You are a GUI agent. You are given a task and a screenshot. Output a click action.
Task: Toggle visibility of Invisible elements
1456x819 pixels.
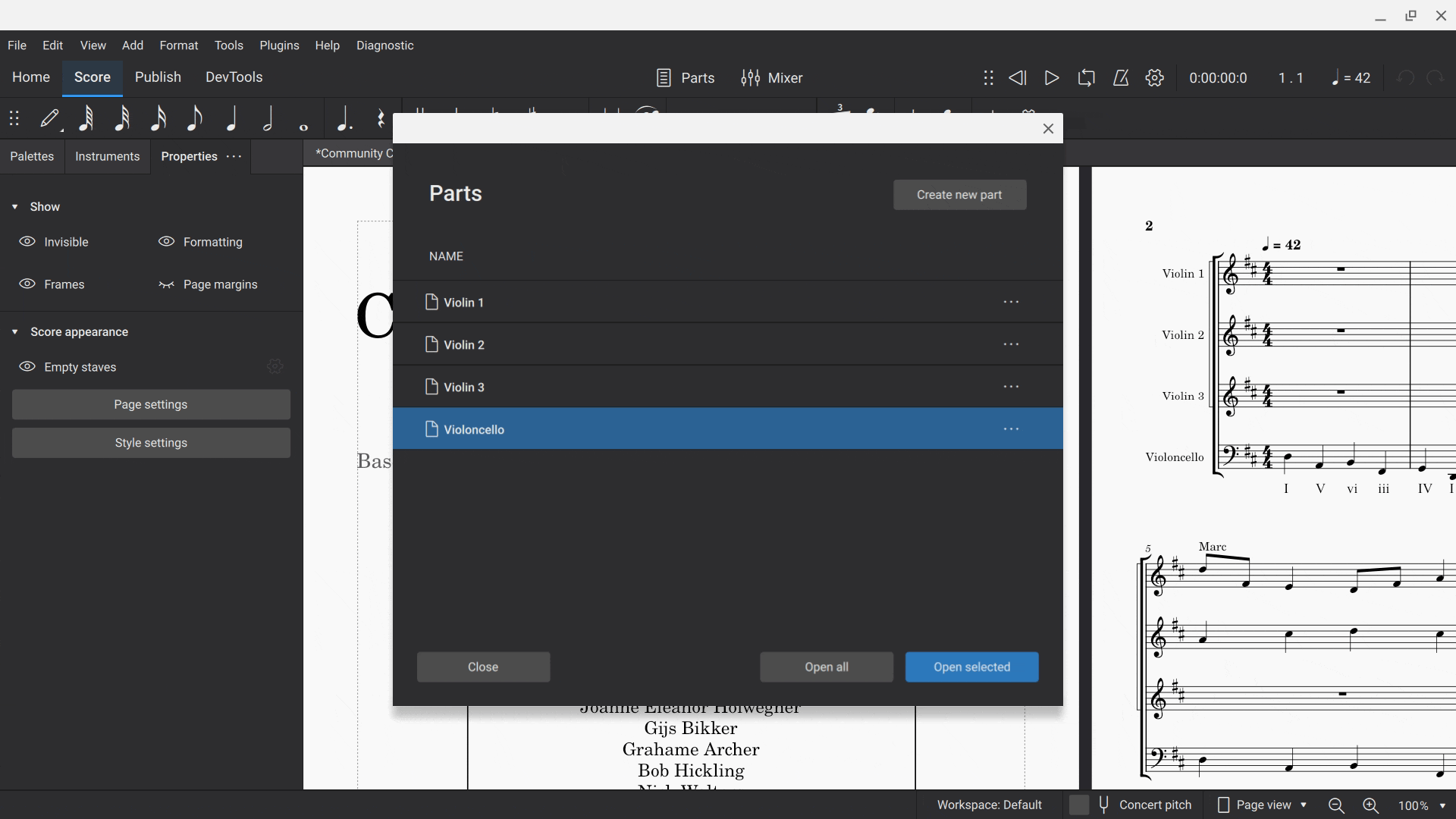27,241
